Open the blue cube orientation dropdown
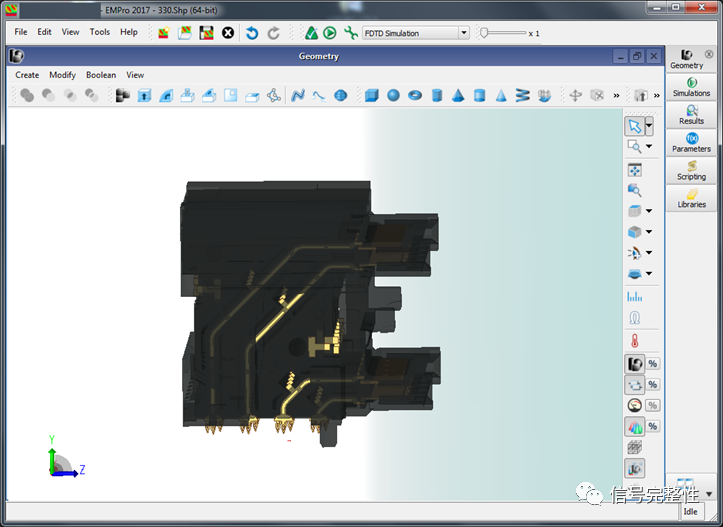 [649, 231]
